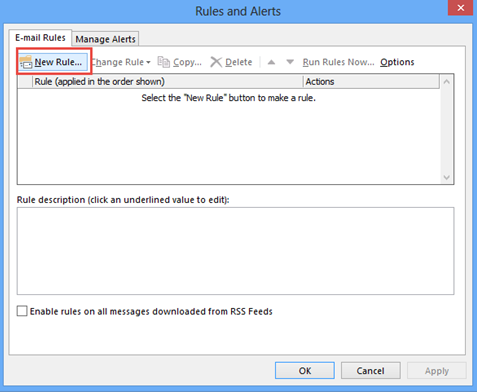Click the Rule (applied in order shown) header

[167, 82]
